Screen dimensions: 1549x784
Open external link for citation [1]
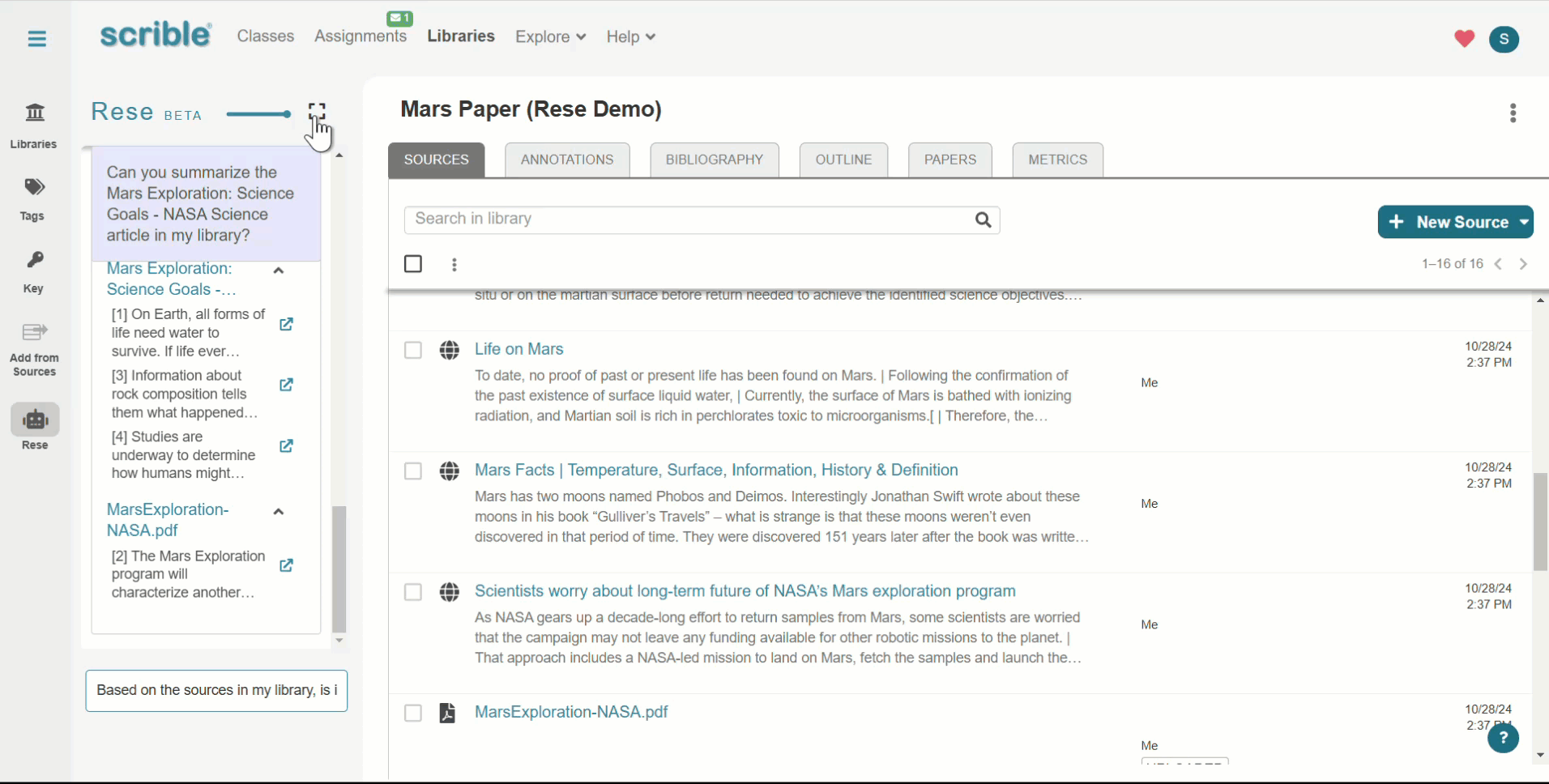(286, 324)
